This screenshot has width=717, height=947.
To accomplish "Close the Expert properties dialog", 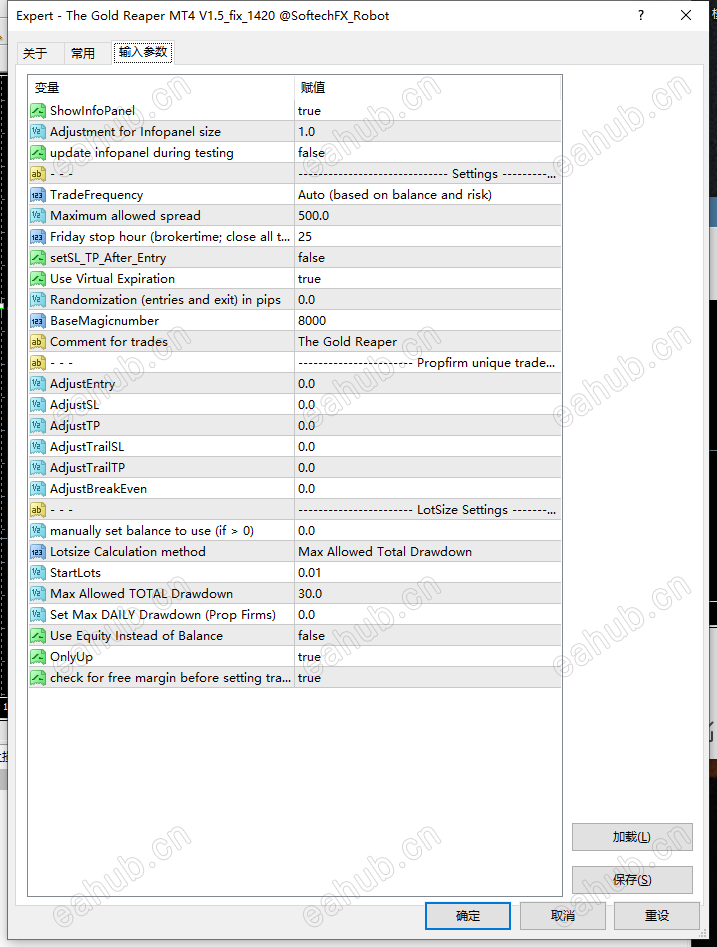I will pos(686,16).
